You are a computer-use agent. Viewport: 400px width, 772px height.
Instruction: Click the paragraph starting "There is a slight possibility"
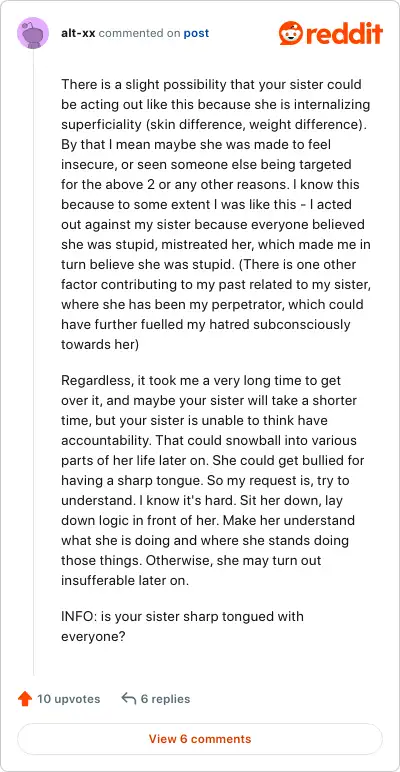pyautogui.click(x=216, y=214)
